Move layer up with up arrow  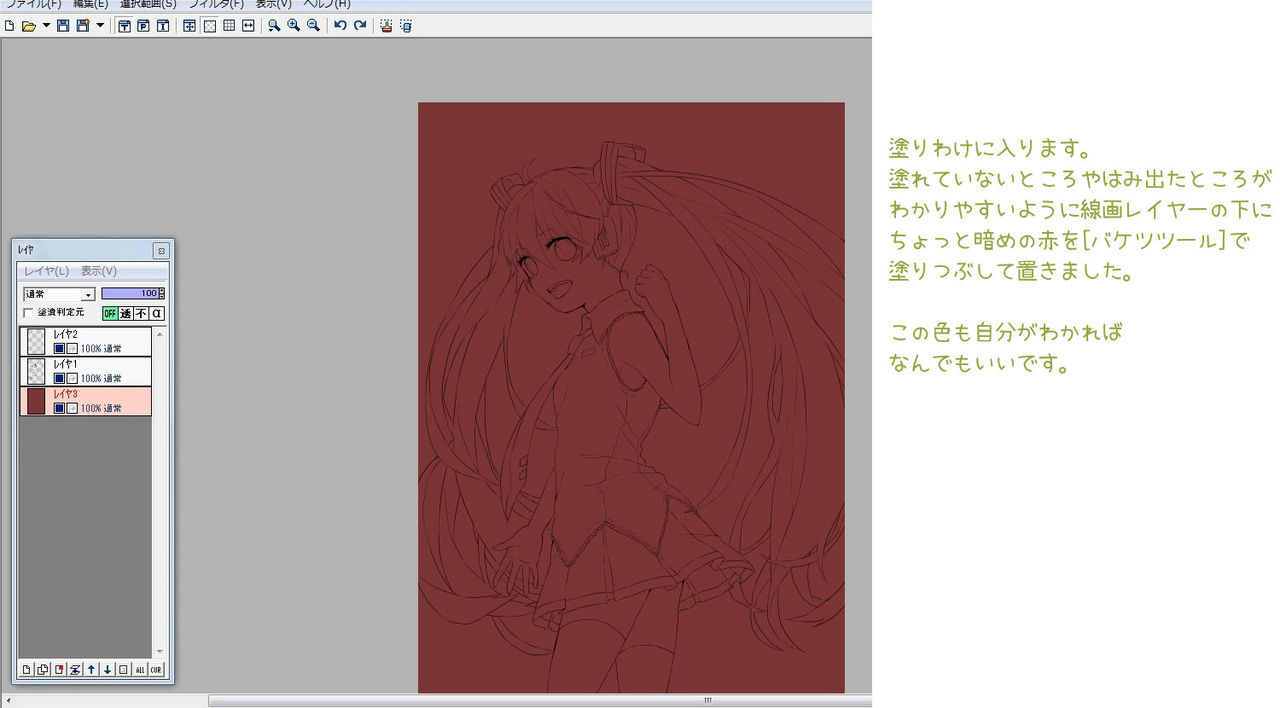(91, 669)
